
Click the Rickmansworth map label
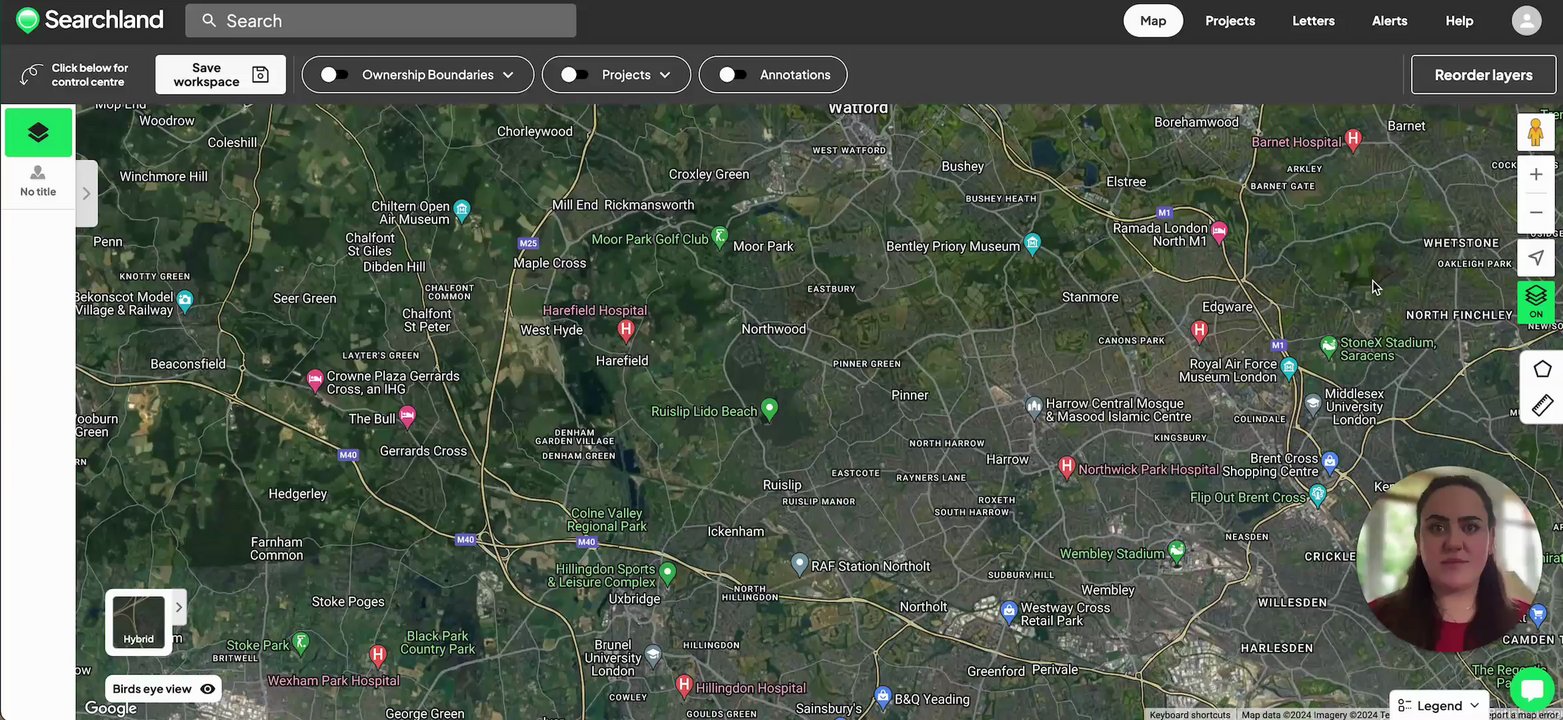coord(649,205)
